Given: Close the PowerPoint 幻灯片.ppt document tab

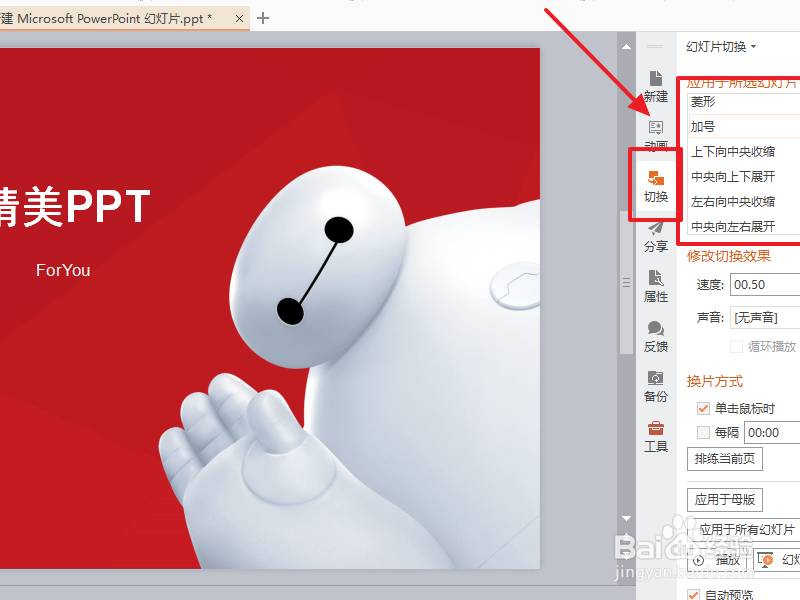Looking at the screenshot, I should coord(239,19).
